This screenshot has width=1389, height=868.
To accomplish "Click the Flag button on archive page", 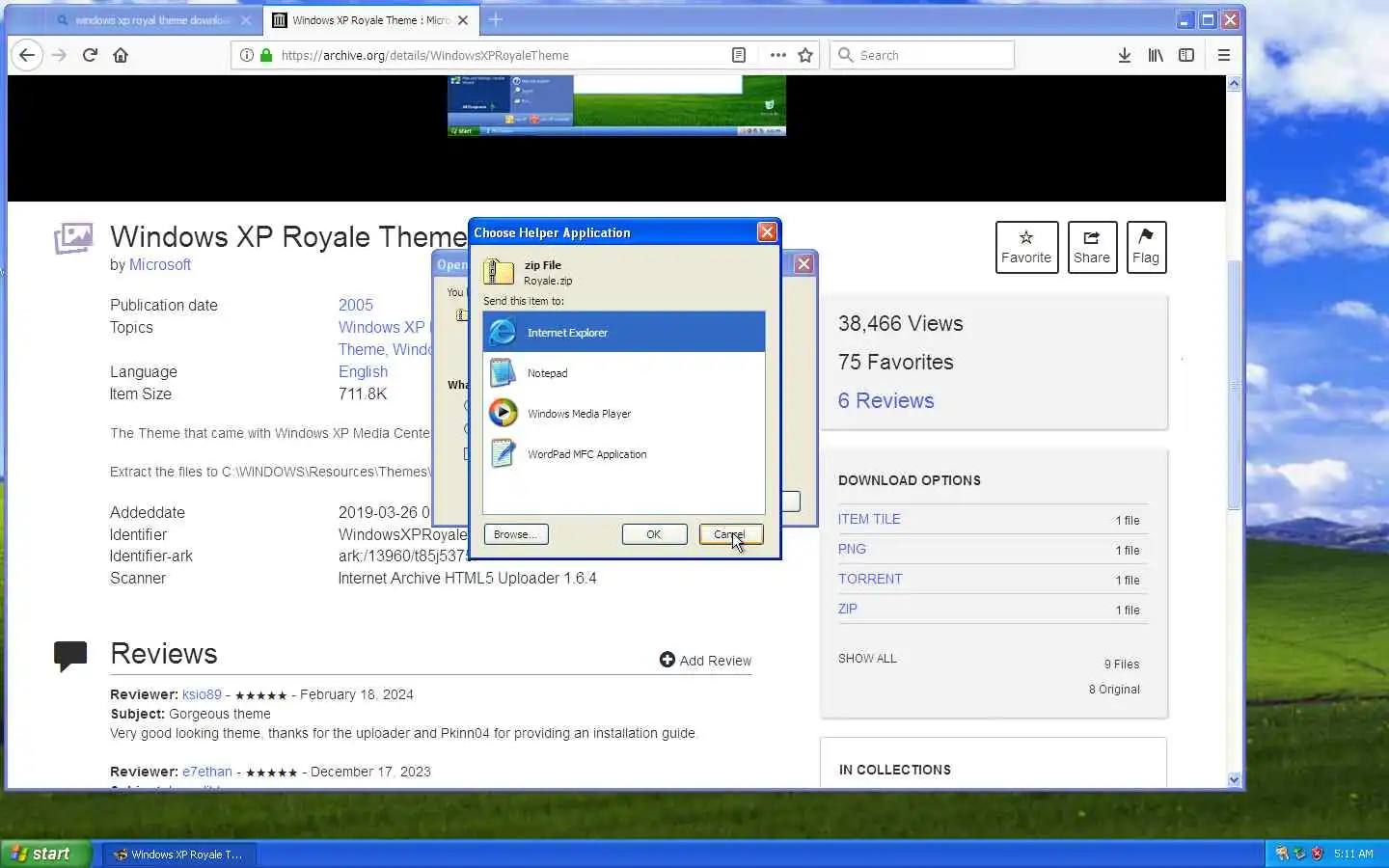I will point(1146,247).
